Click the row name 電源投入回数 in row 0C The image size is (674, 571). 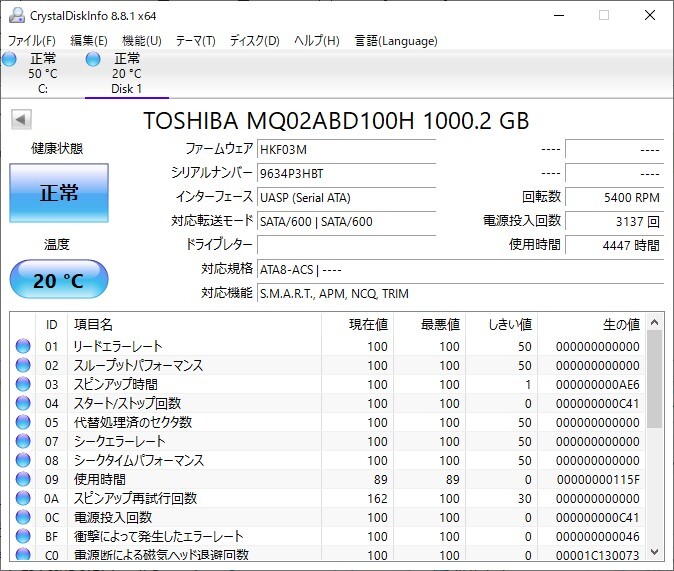click(113, 517)
